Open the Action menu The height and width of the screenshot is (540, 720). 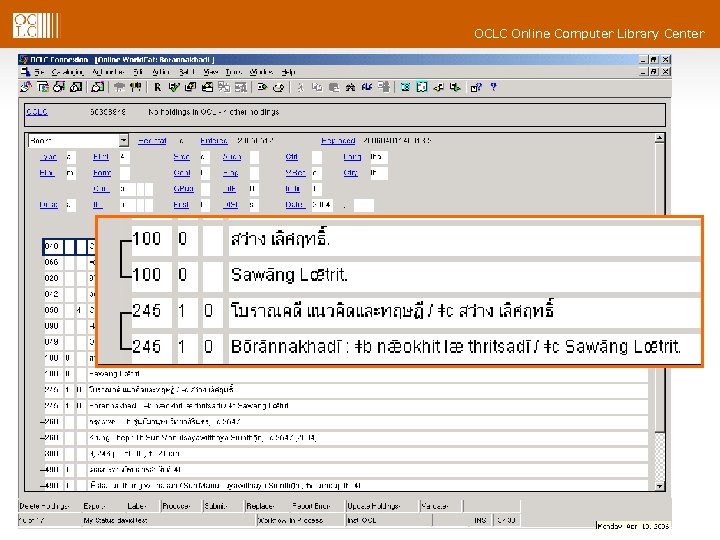pos(161,72)
